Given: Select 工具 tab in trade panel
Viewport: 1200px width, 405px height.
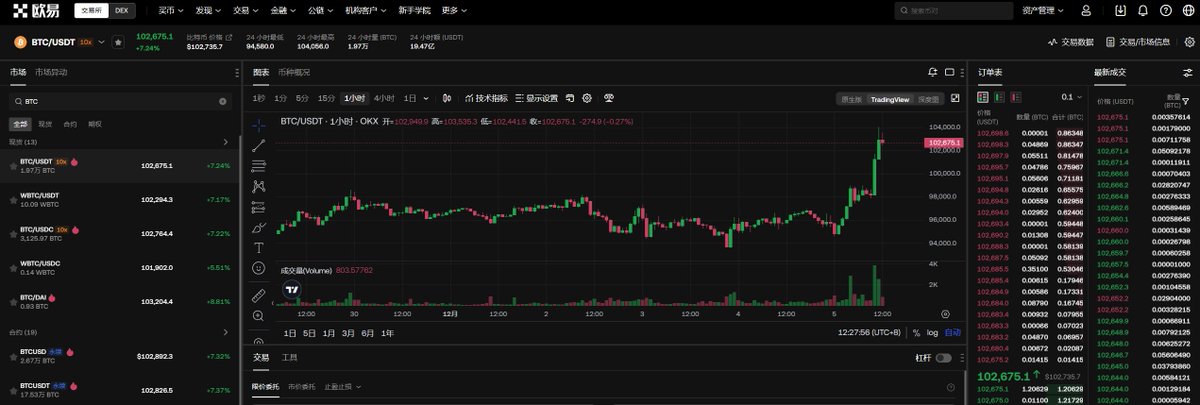Looking at the screenshot, I should [290, 357].
